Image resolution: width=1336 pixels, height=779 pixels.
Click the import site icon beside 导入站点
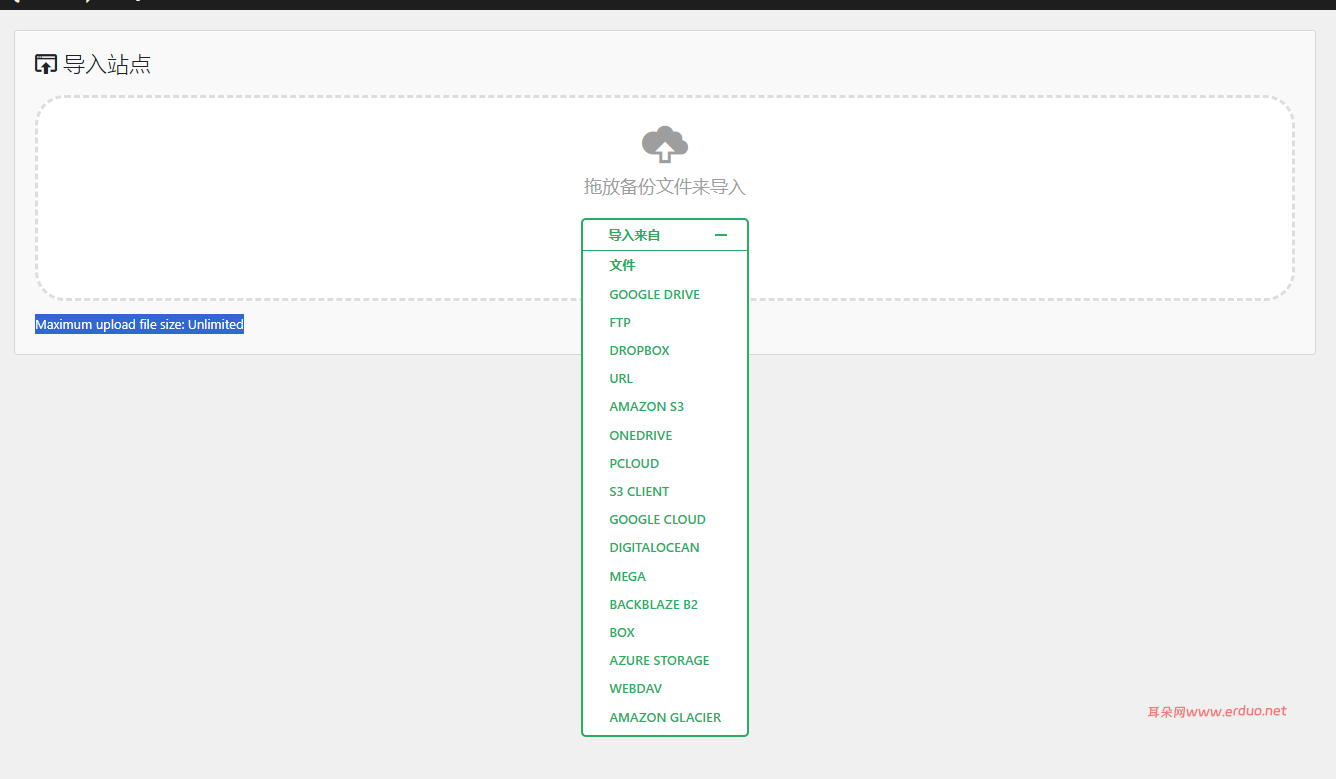pos(46,64)
